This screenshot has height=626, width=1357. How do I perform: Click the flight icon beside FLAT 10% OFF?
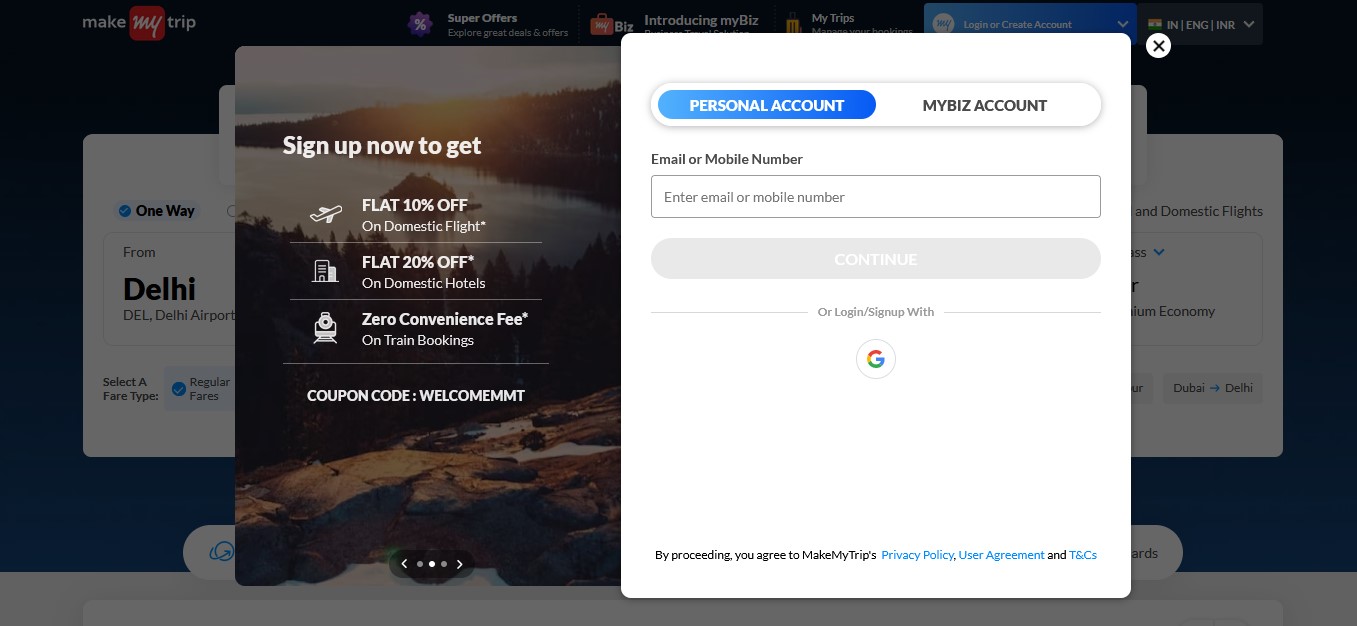coord(326,214)
